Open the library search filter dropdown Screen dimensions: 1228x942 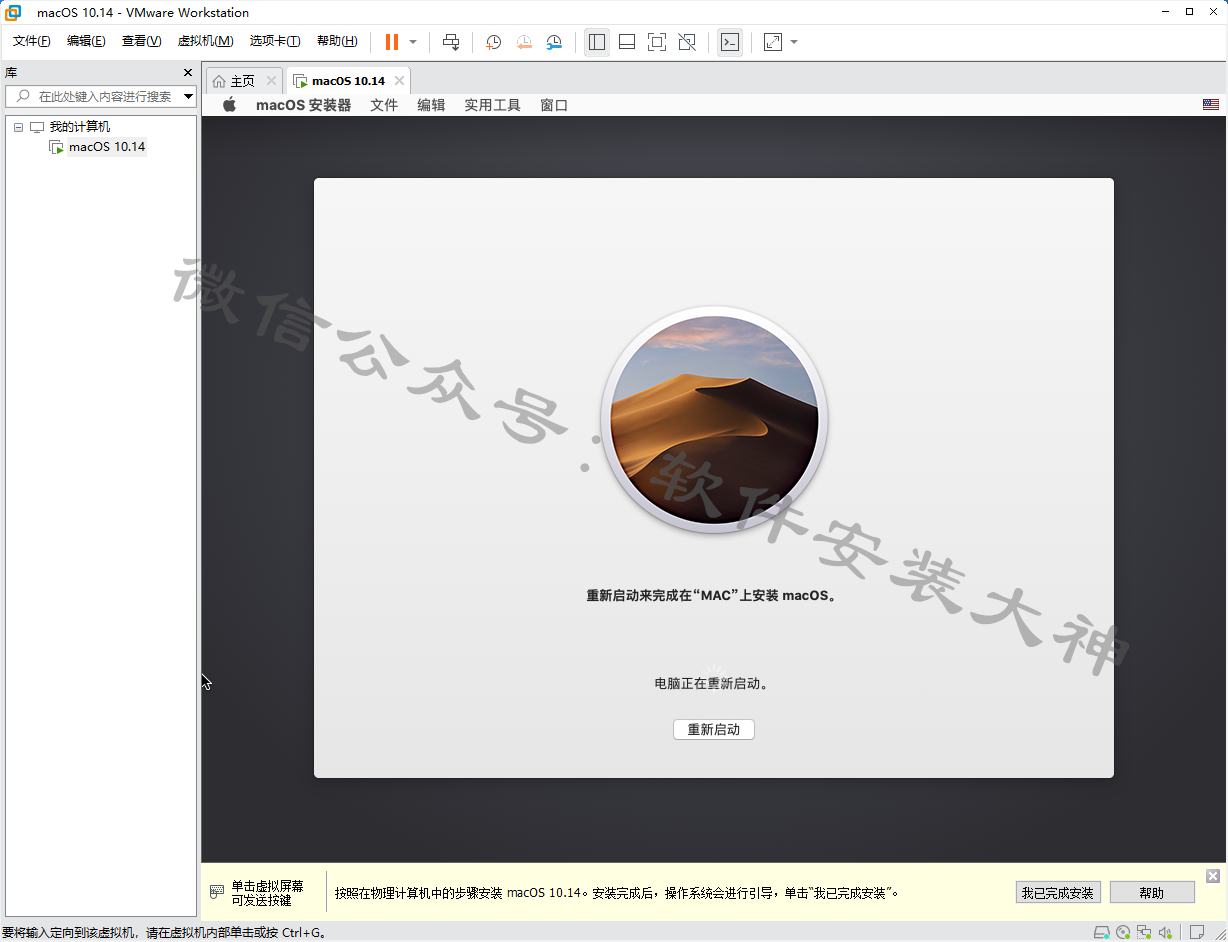(x=188, y=97)
